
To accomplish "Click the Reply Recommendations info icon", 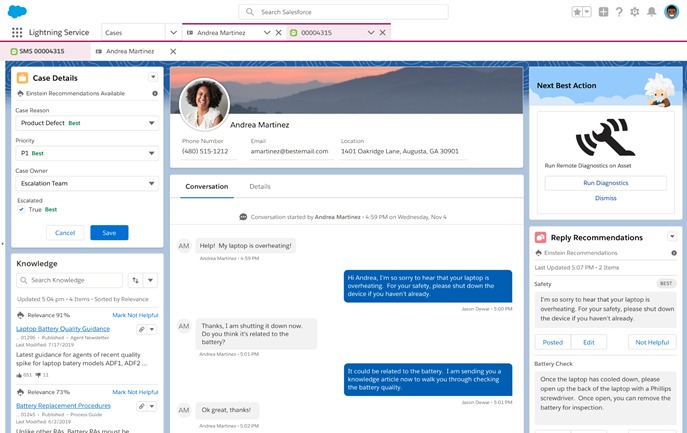I will click(x=674, y=253).
